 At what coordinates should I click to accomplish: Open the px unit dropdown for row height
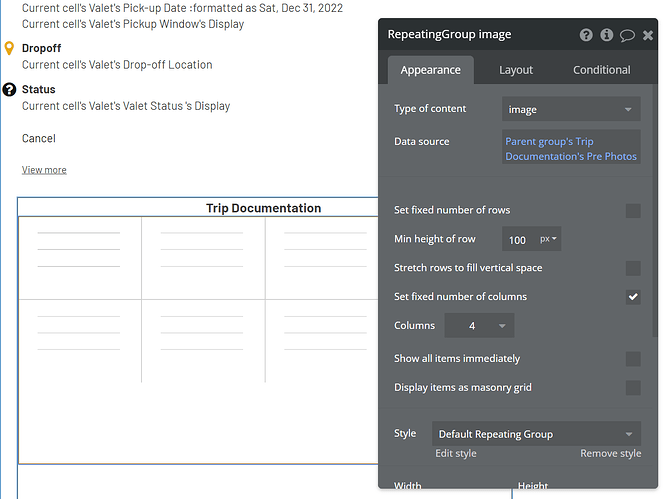point(548,239)
